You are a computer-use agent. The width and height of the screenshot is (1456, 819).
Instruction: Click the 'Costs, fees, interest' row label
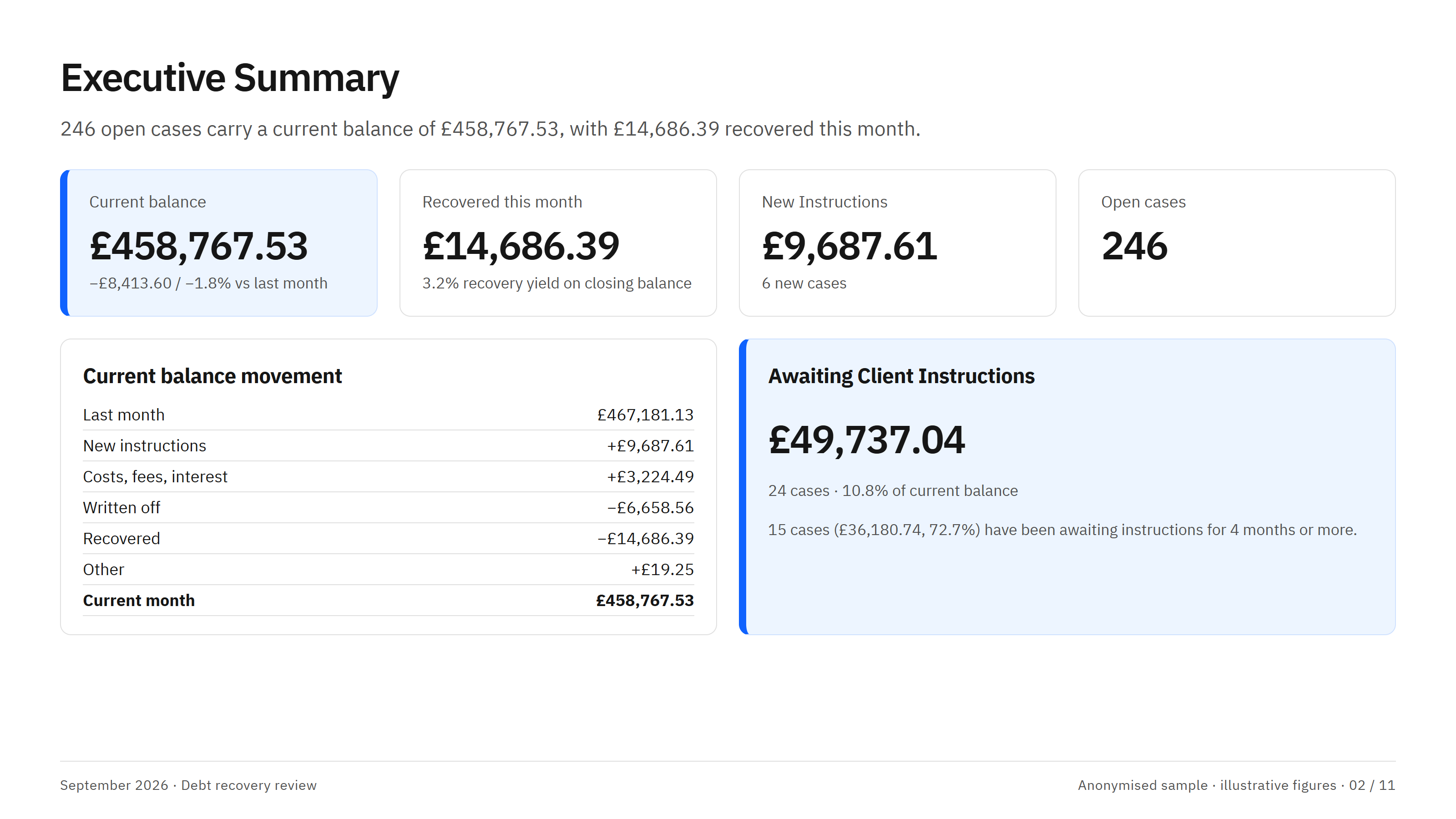[155, 476]
